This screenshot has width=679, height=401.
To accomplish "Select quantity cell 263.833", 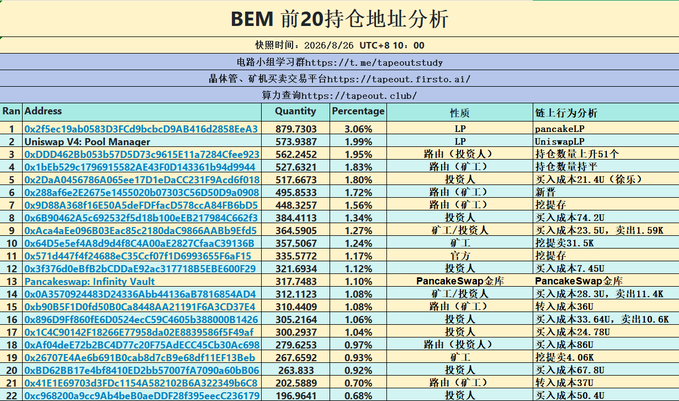I will (296, 370).
